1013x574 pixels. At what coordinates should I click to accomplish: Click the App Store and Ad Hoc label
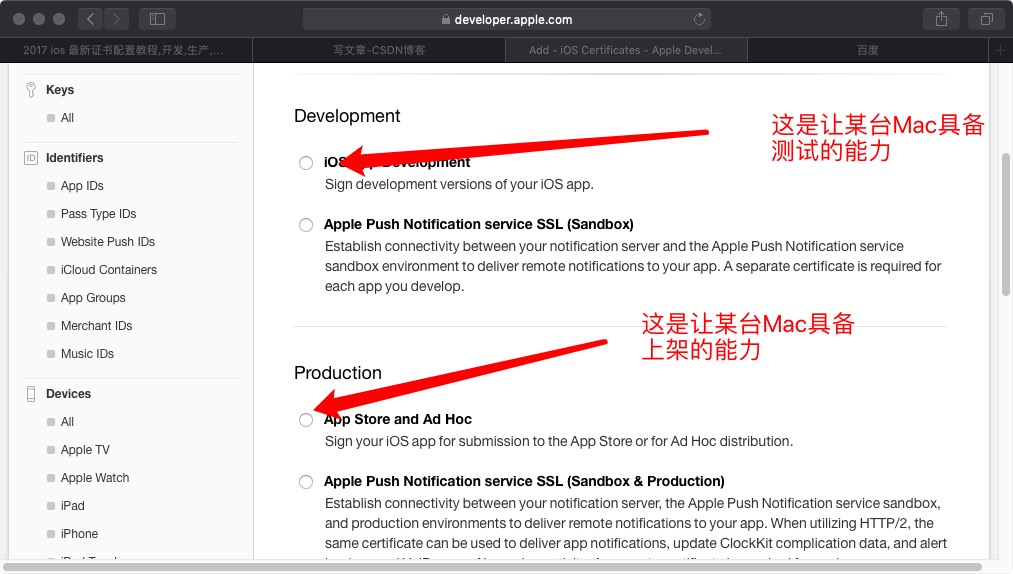[x=398, y=420]
